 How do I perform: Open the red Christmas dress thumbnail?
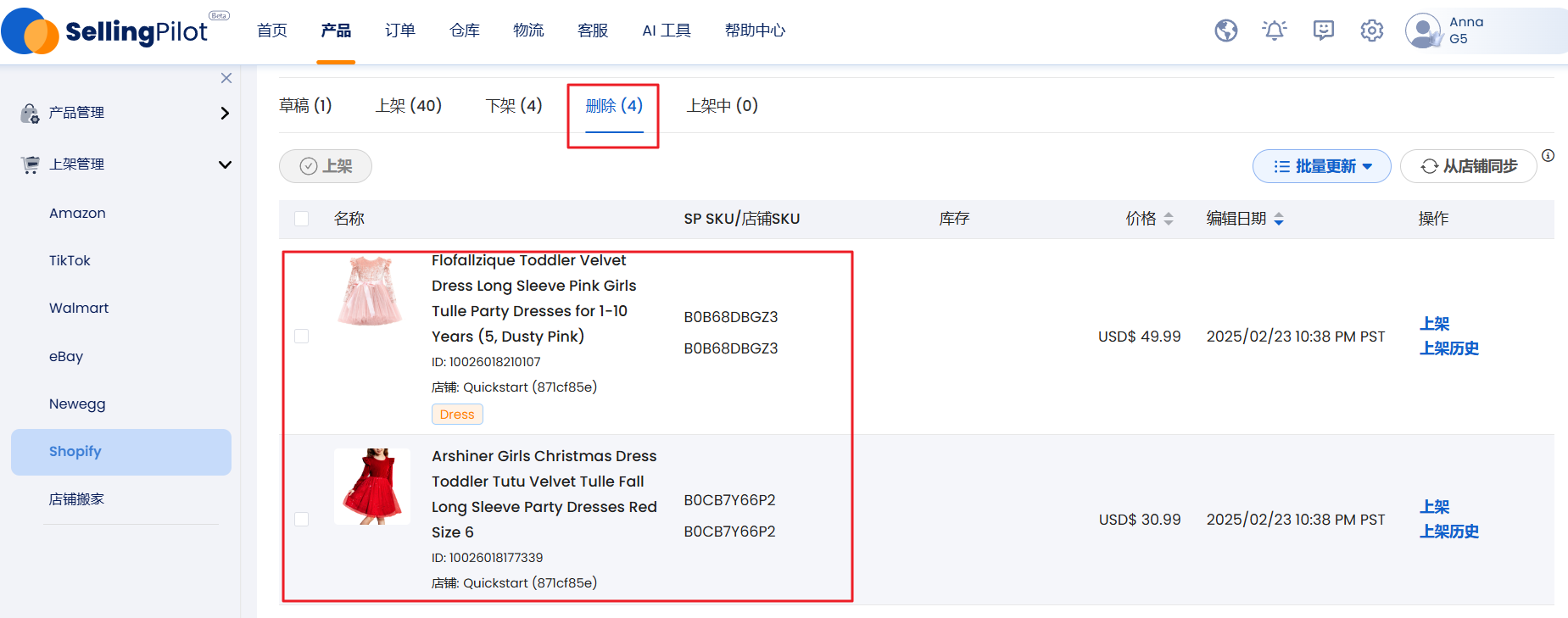click(x=371, y=487)
